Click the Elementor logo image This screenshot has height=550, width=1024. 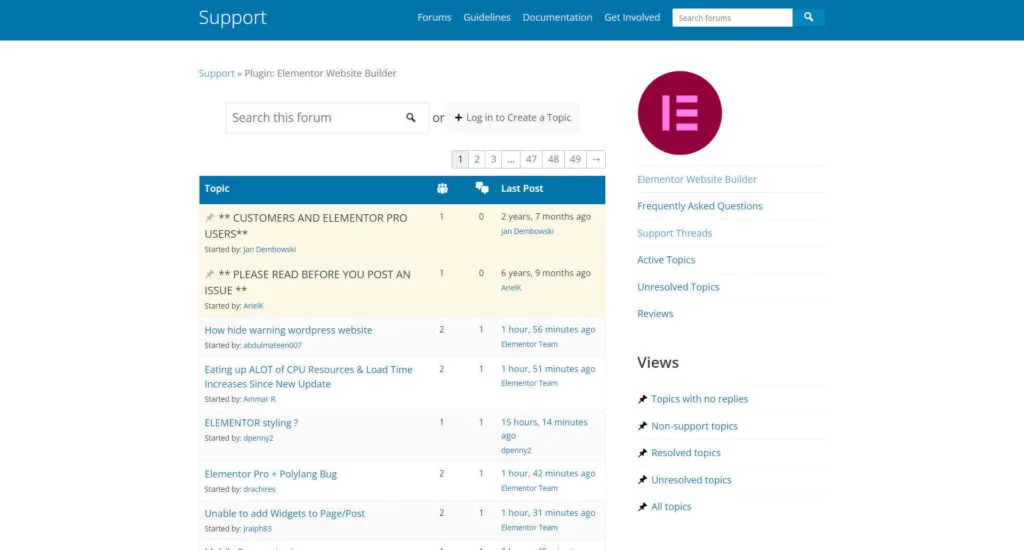[679, 113]
